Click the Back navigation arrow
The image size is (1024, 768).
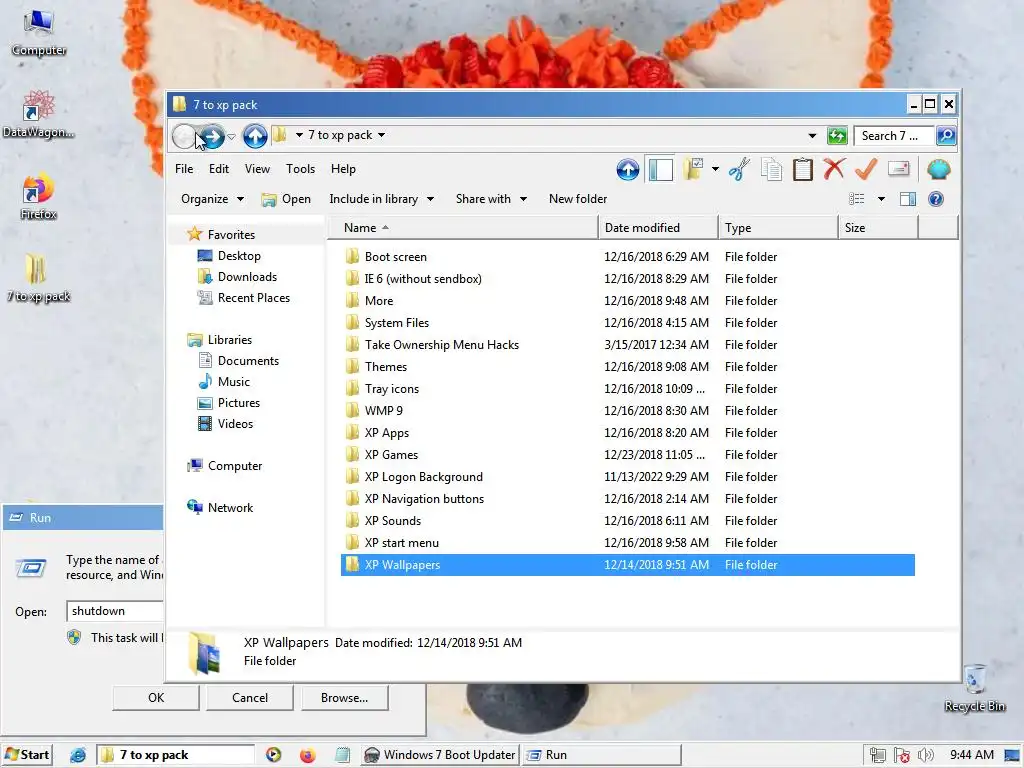[x=184, y=136]
